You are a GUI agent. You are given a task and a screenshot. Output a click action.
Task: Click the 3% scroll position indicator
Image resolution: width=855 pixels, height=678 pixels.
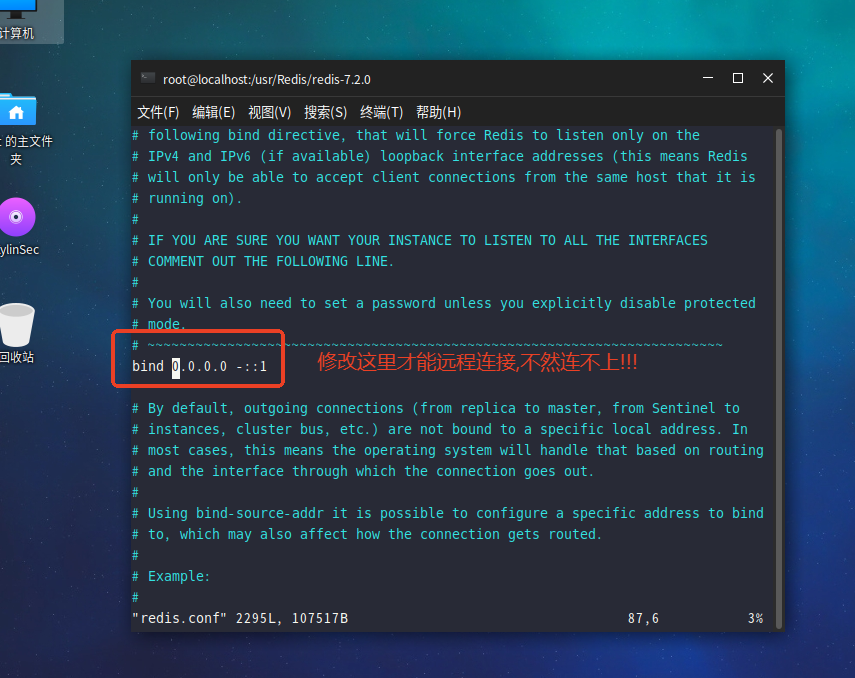756,618
